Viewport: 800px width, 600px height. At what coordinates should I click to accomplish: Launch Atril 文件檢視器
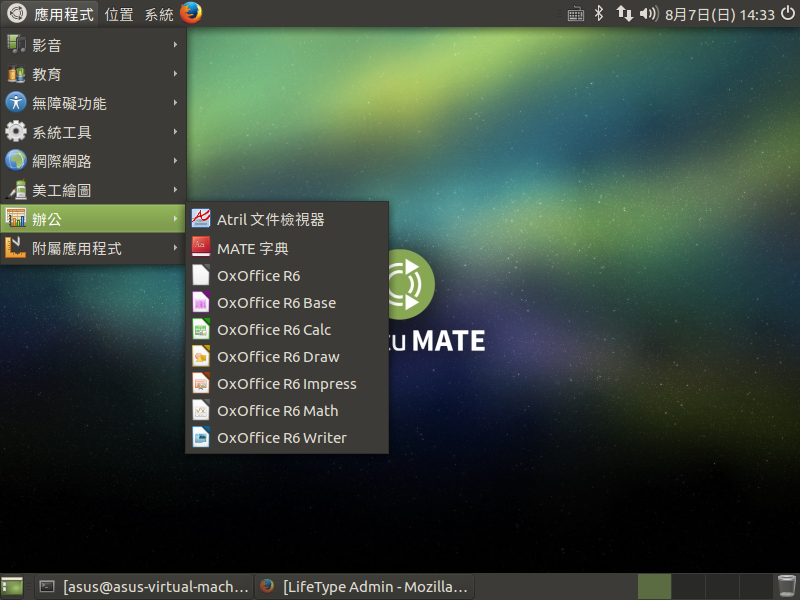point(287,219)
